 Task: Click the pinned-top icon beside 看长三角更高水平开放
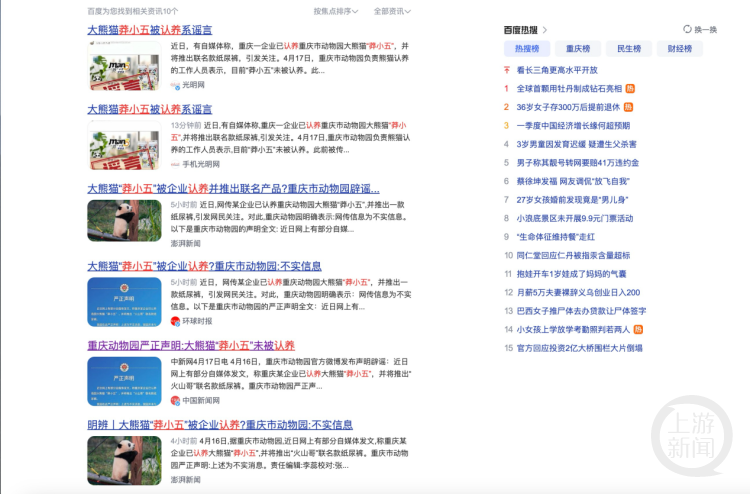pyautogui.click(x=507, y=70)
